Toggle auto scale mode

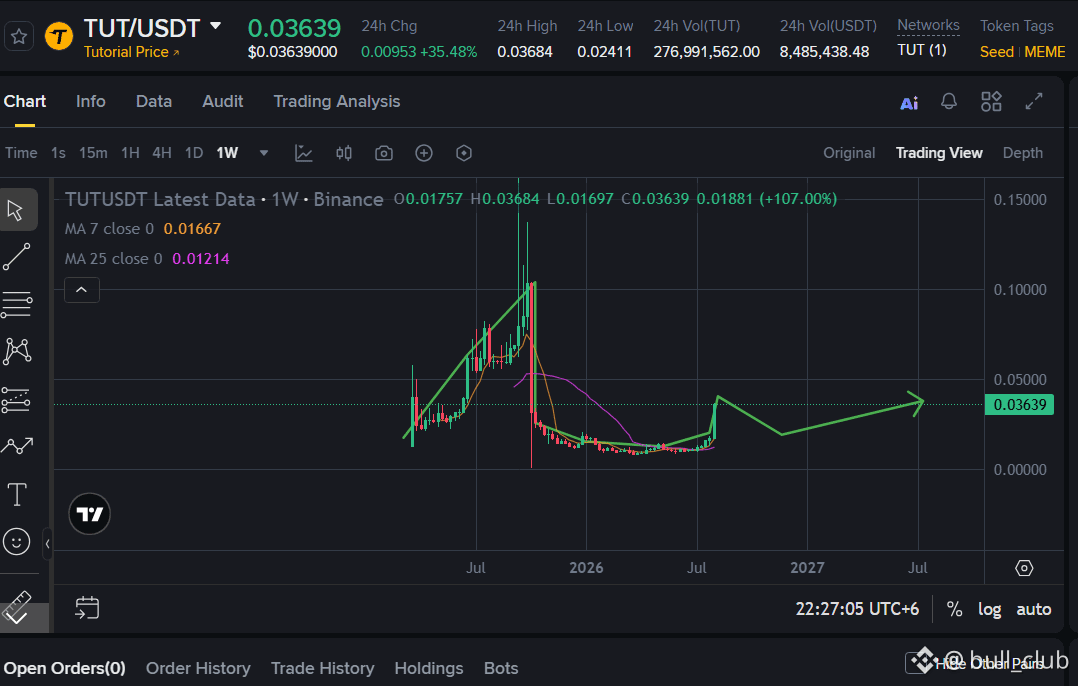tap(1033, 609)
